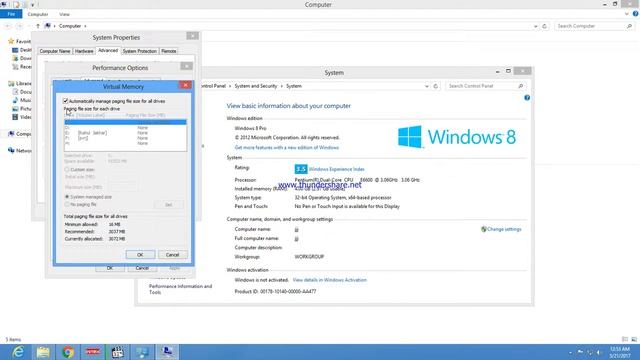Switch to the System control panel taskbar item

click(142, 352)
